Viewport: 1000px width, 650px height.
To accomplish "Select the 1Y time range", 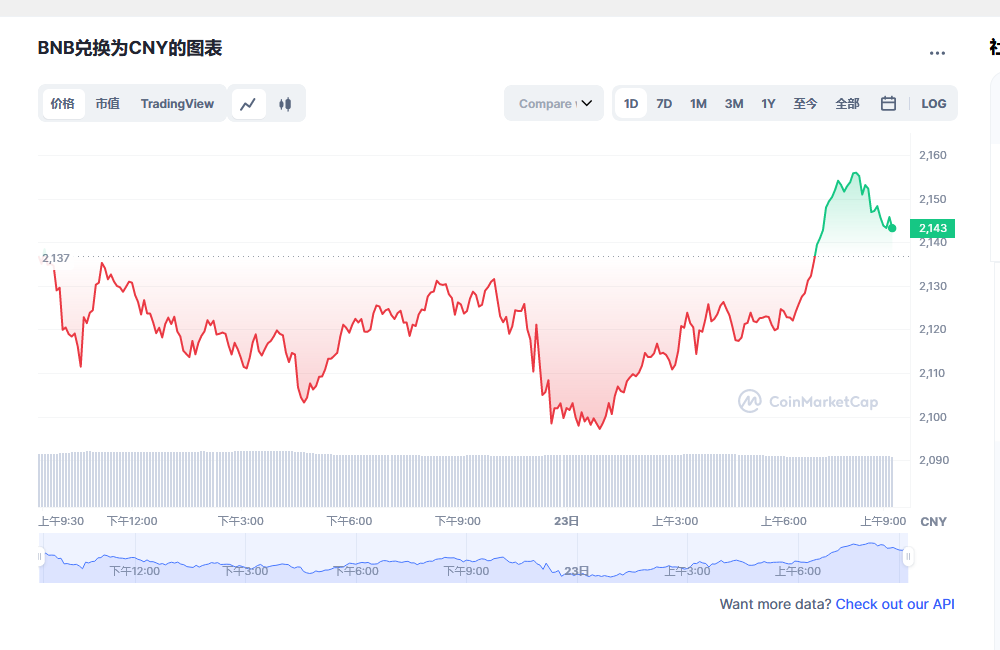I will click(768, 103).
